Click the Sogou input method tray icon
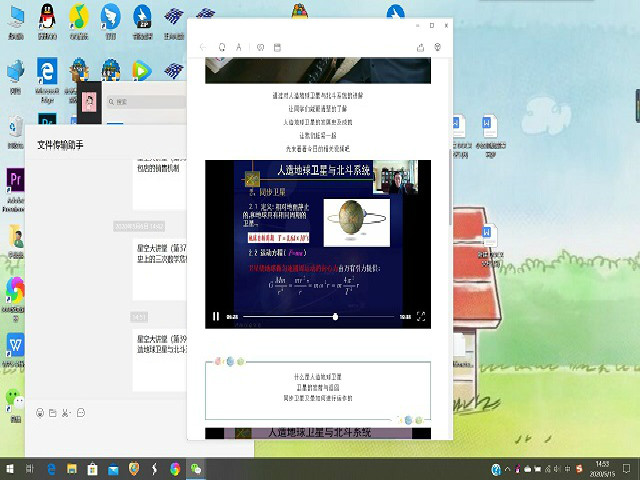The width and height of the screenshot is (640, 480). [579, 469]
